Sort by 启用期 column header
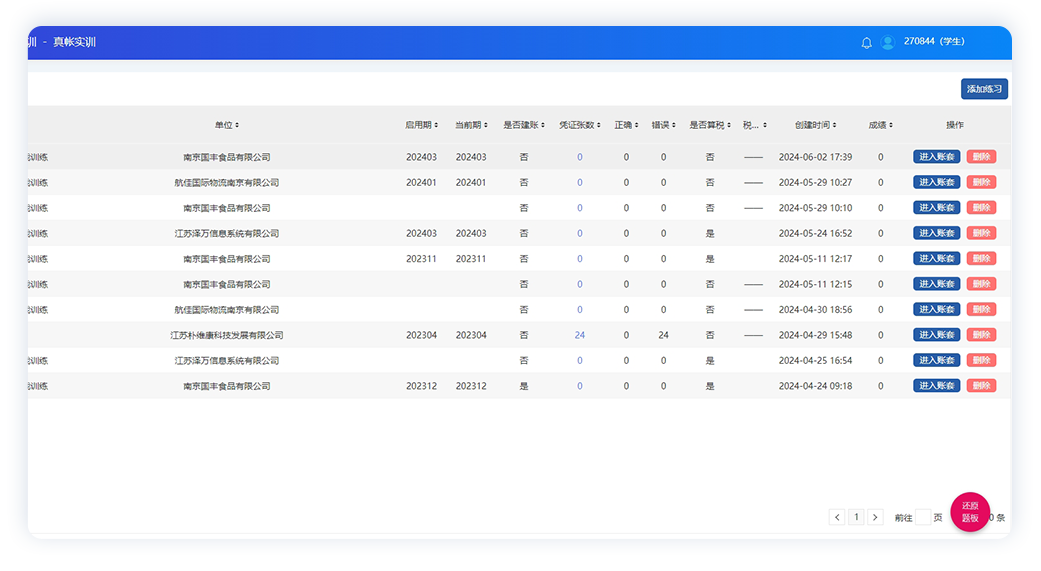1041x571 pixels. (421, 125)
